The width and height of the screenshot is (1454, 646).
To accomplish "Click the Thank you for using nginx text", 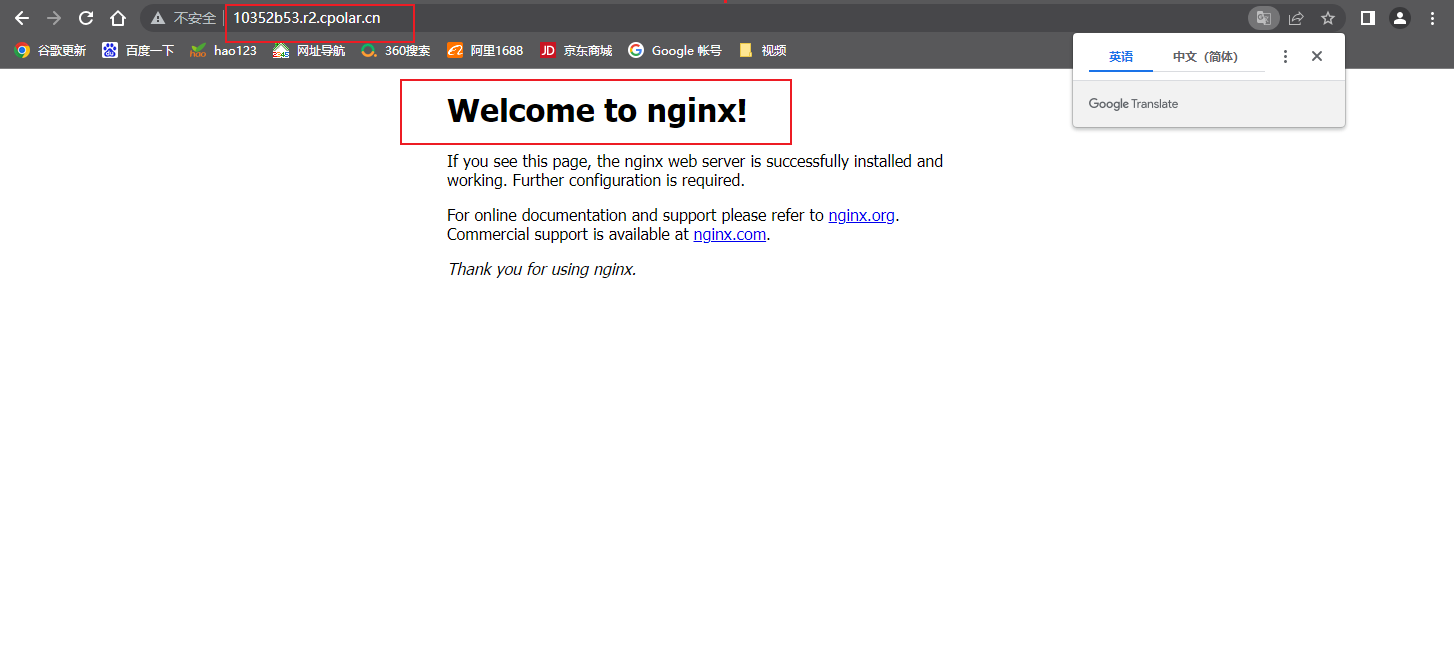I will 541,269.
